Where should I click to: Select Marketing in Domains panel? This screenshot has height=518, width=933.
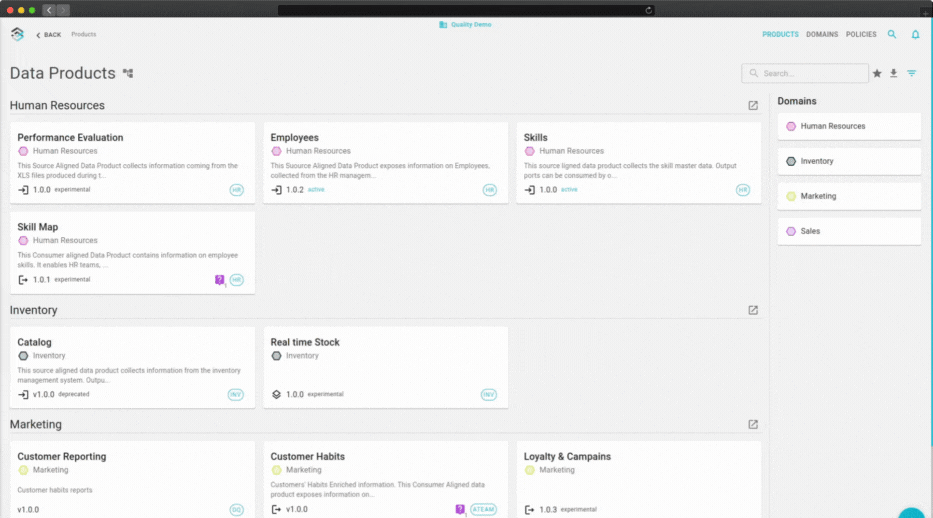pos(849,196)
